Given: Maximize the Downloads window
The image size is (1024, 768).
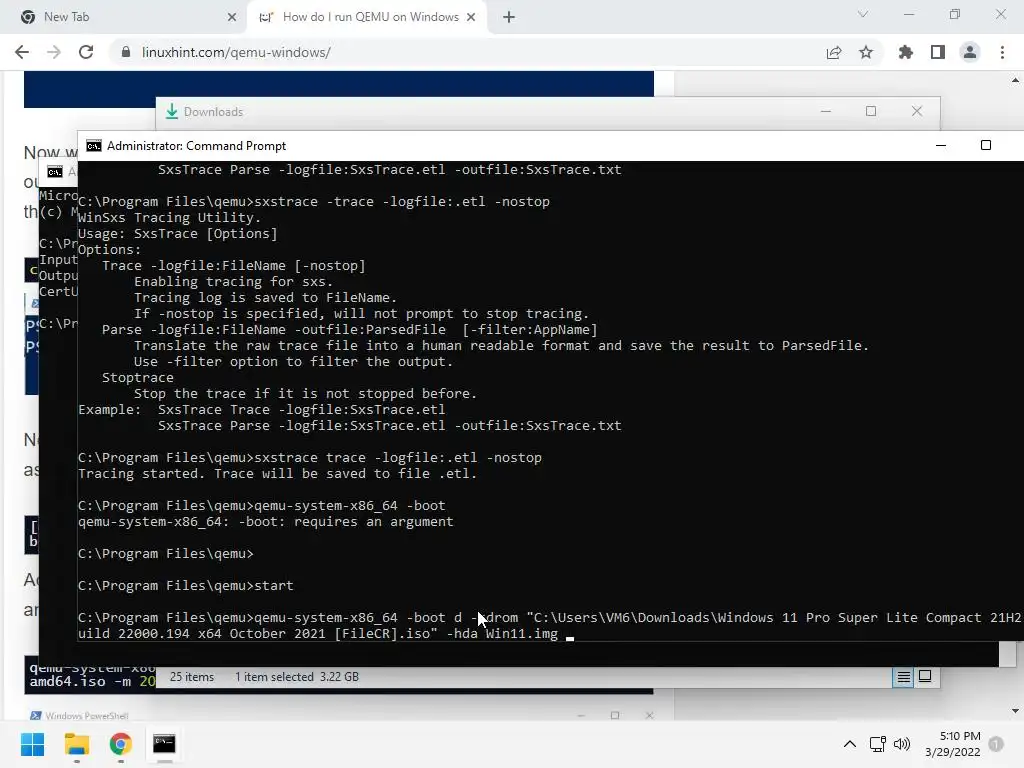Looking at the screenshot, I should pos(871,112).
